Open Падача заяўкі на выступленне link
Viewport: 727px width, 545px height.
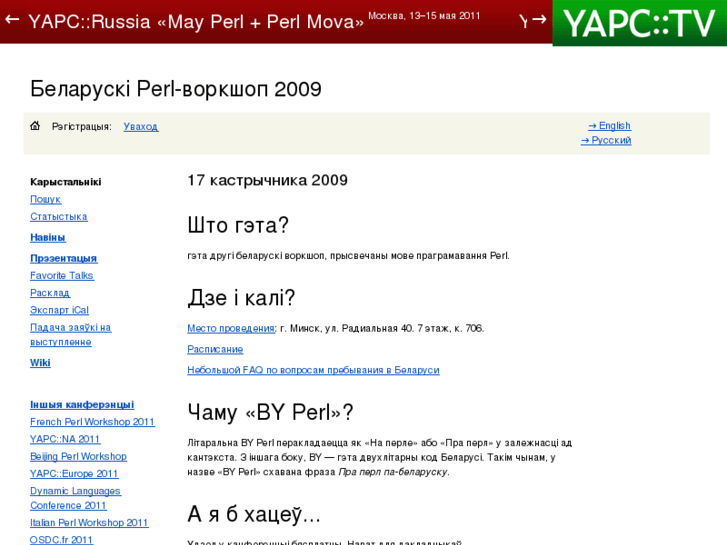click(70, 334)
